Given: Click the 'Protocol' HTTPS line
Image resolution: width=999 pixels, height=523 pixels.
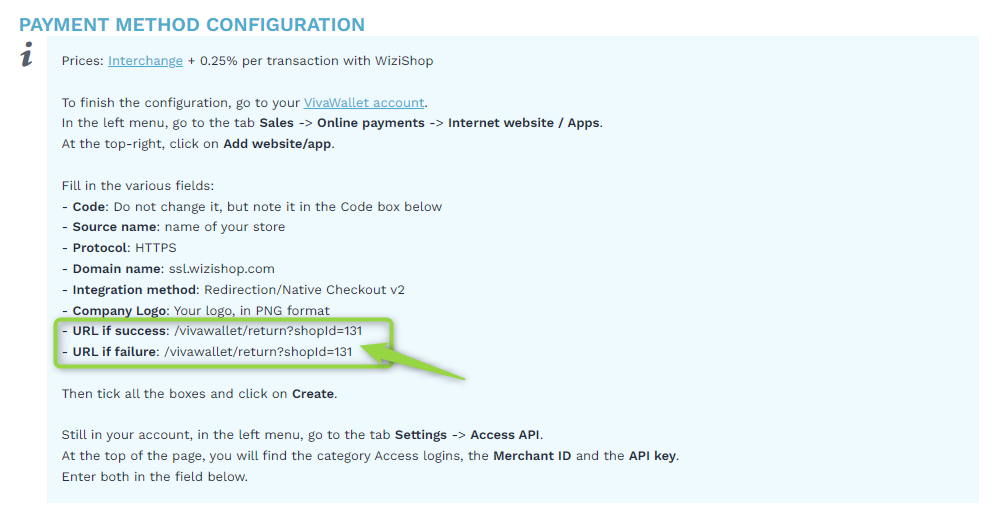Looking at the screenshot, I should [x=119, y=248].
